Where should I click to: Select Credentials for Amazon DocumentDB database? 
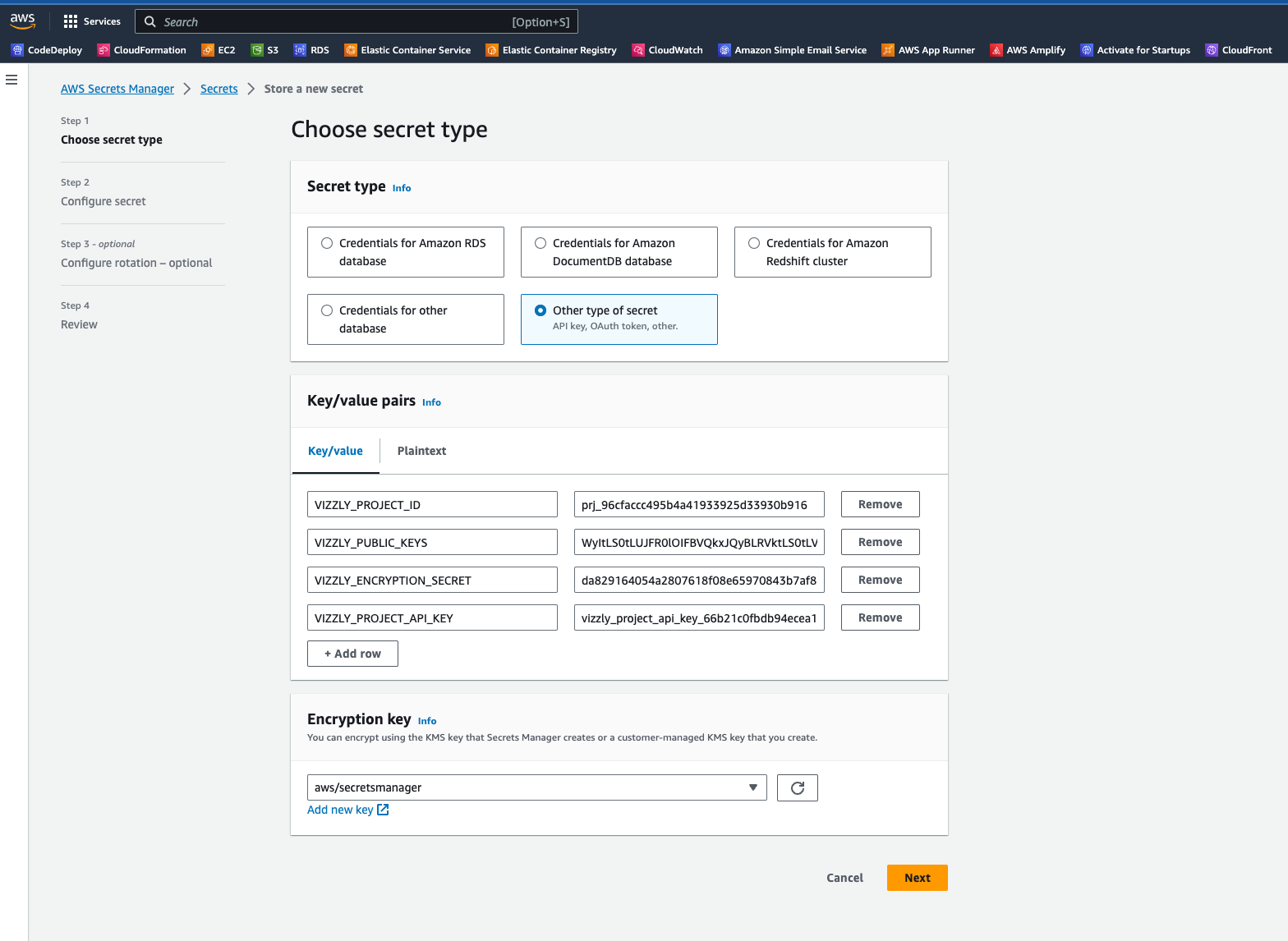coord(619,252)
